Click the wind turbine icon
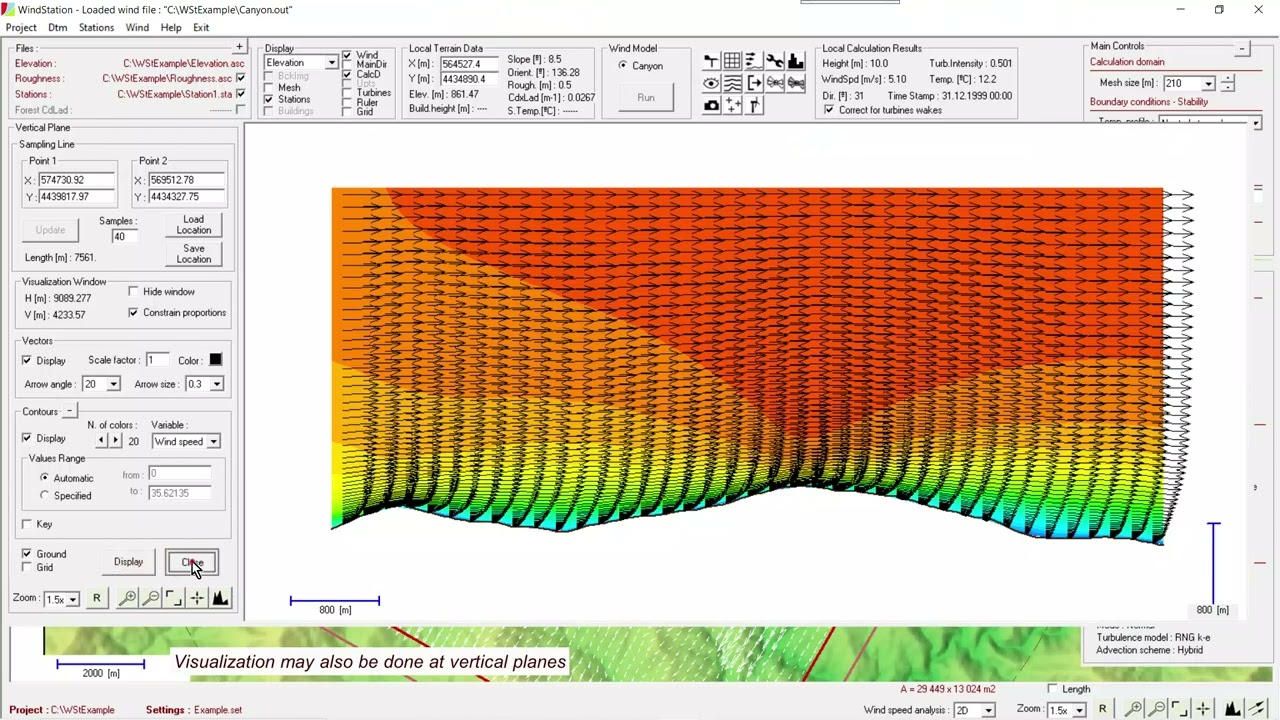The width and height of the screenshot is (1280, 720). tap(754, 105)
